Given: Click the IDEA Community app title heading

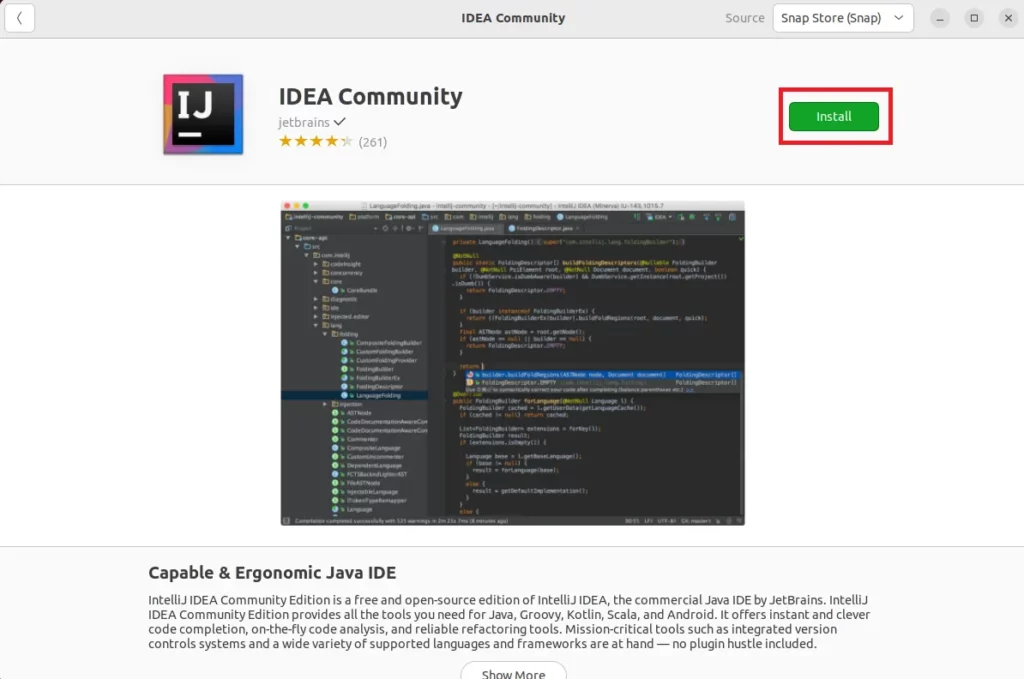Looking at the screenshot, I should tap(370, 97).
